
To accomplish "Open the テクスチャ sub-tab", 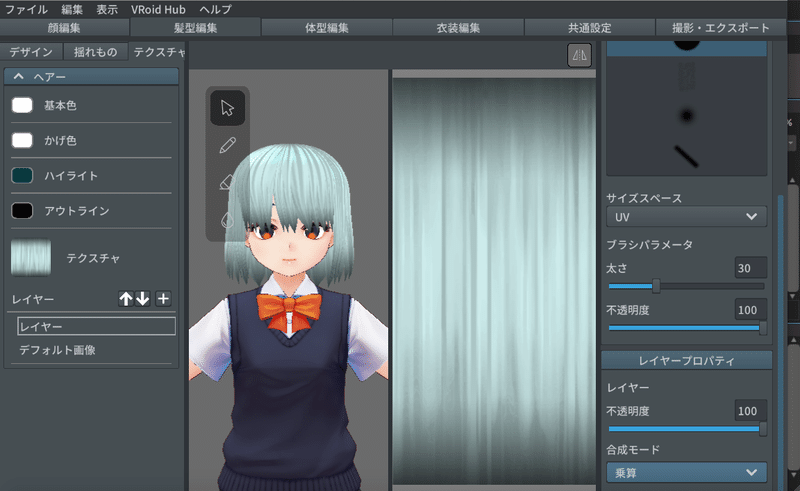I will pos(158,52).
